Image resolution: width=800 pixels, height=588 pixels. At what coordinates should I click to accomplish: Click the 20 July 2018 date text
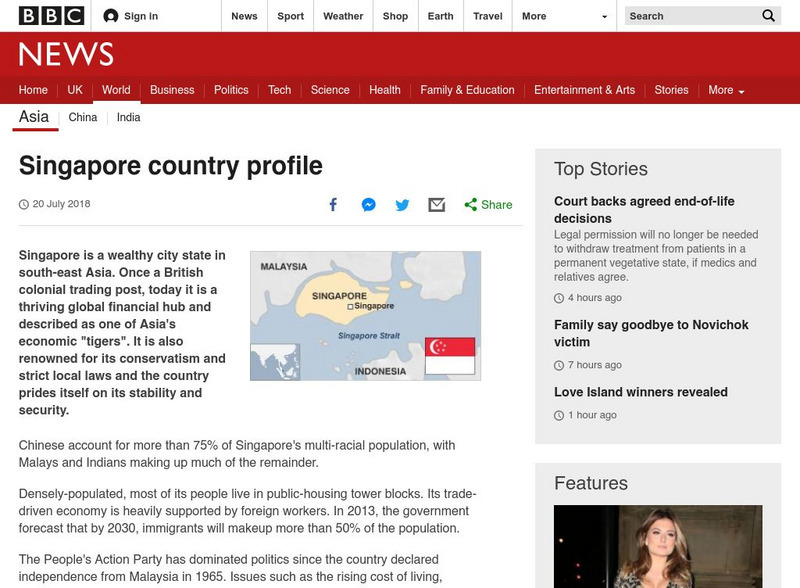[61, 204]
